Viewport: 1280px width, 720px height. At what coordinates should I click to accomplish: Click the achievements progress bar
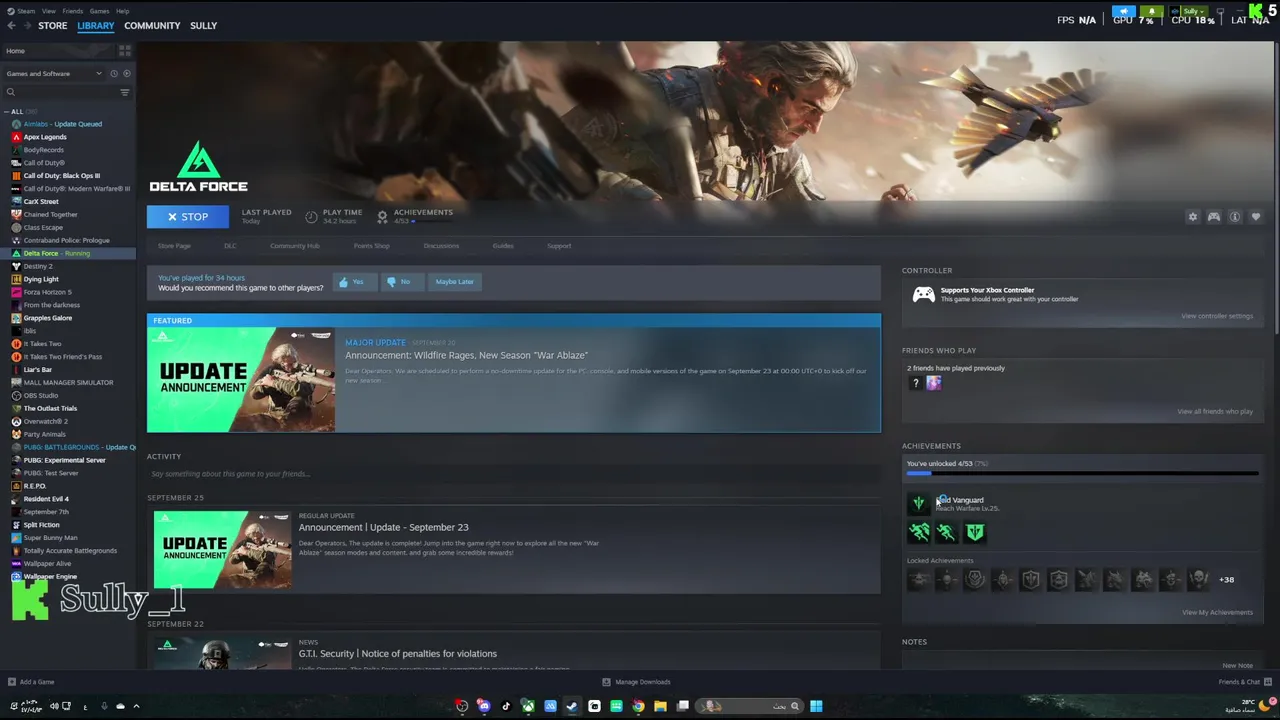(x=1082, y=473)
